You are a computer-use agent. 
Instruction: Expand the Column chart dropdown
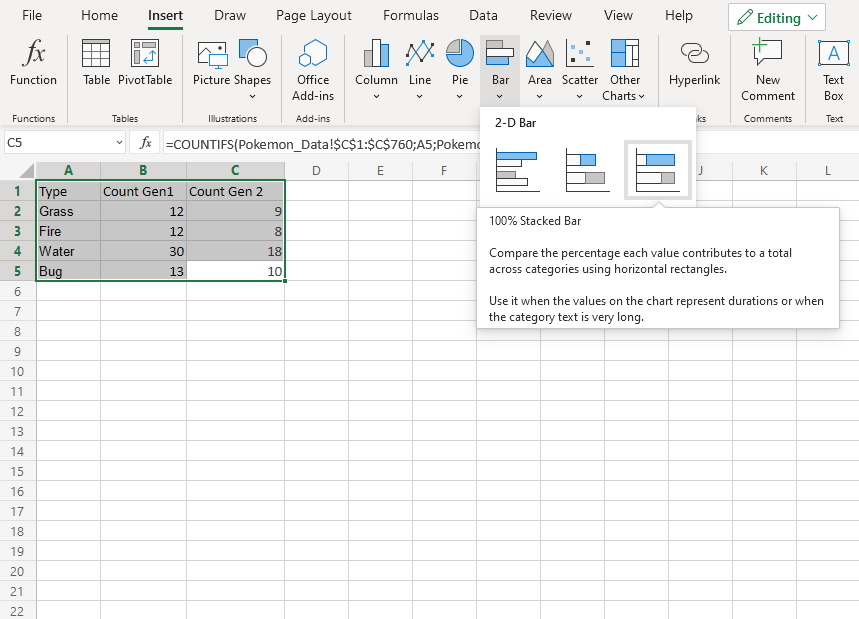point(376,96)
